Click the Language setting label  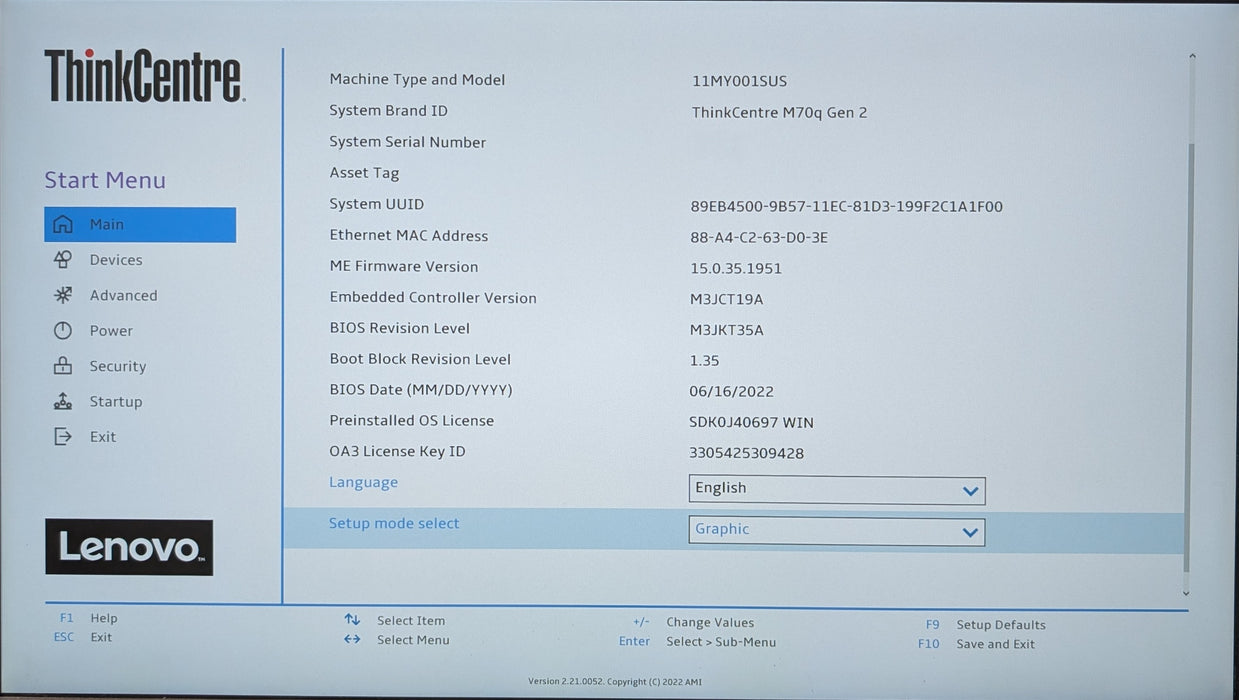[363, 482]
